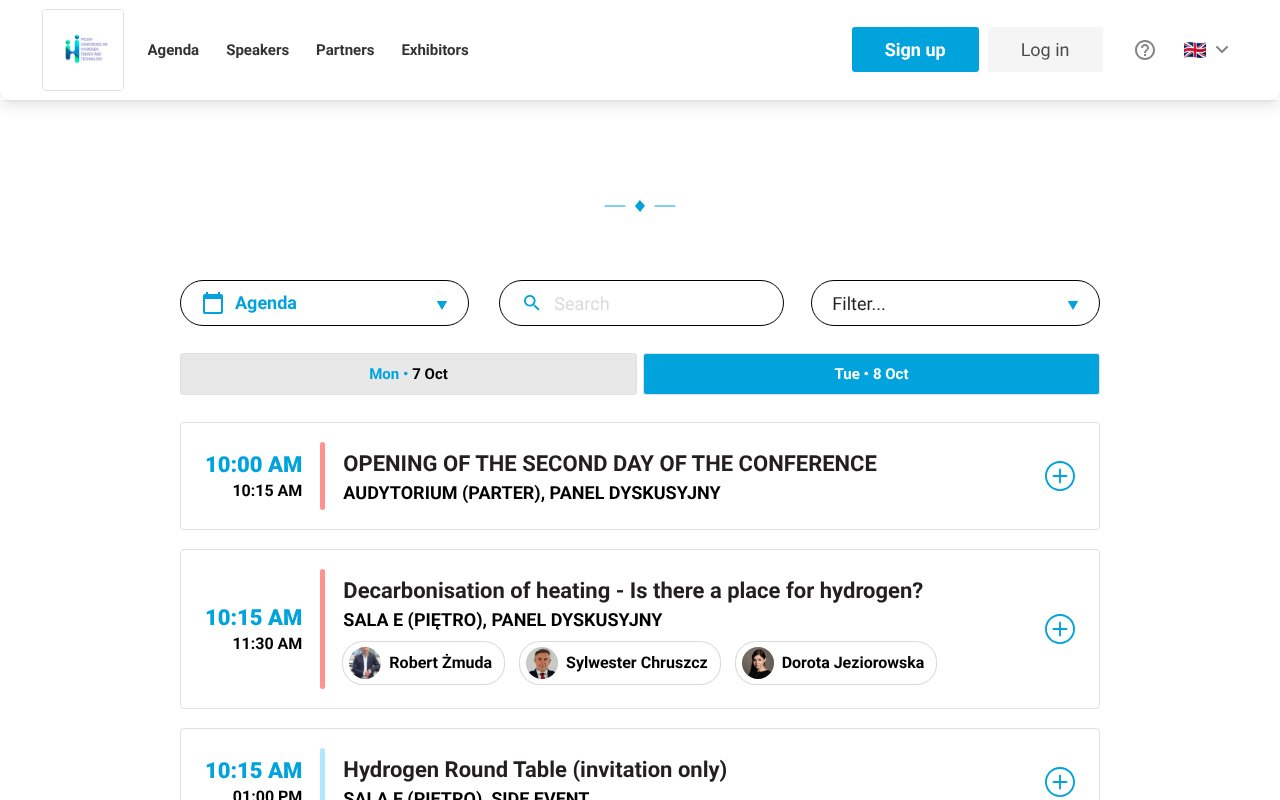1280x800 pixels.
Task: Open the help question mark icon
Action: [x=1144, y=49]
